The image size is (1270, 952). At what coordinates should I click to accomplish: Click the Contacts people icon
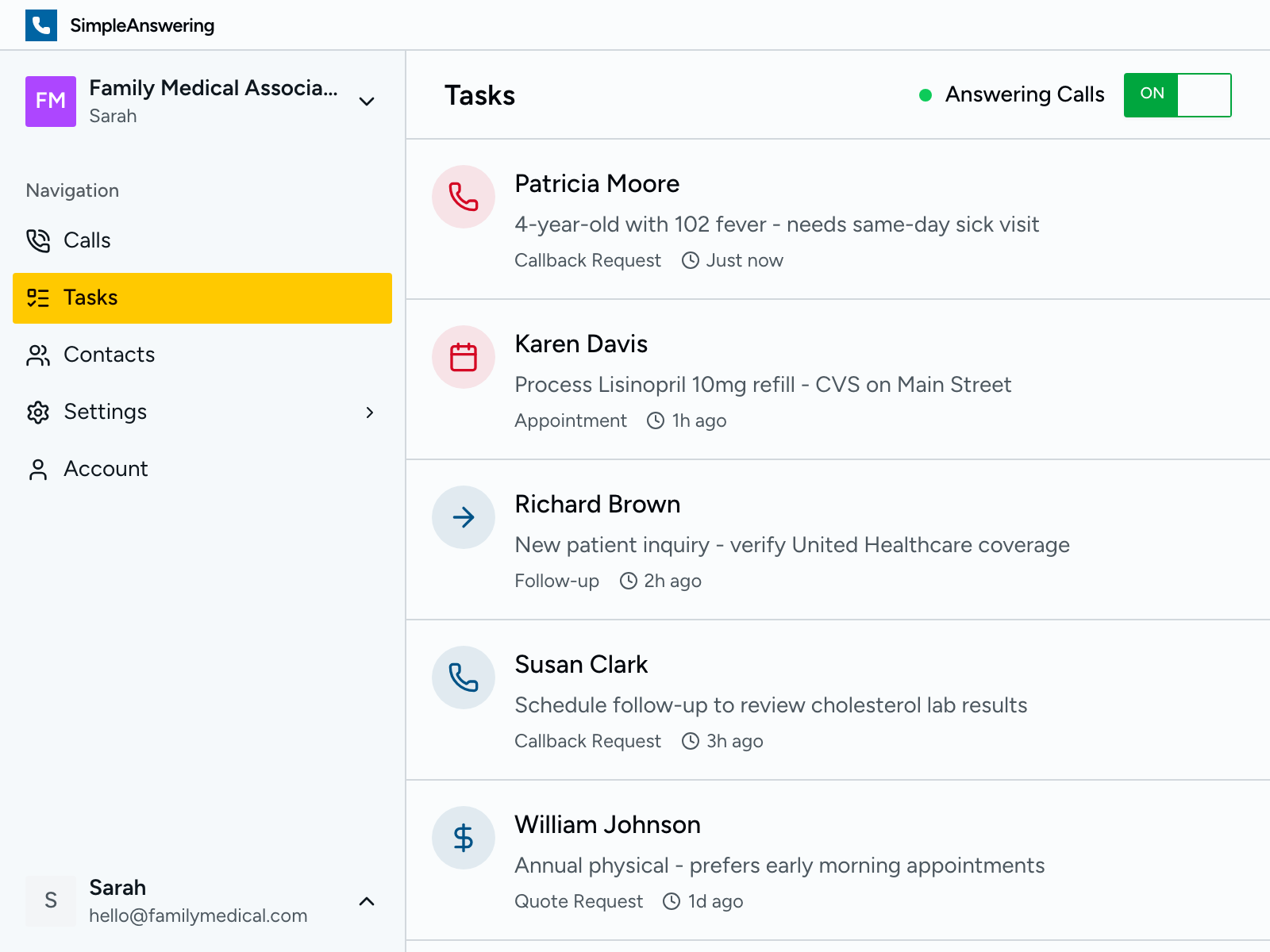pyautogui.click(x=38, y=355)
